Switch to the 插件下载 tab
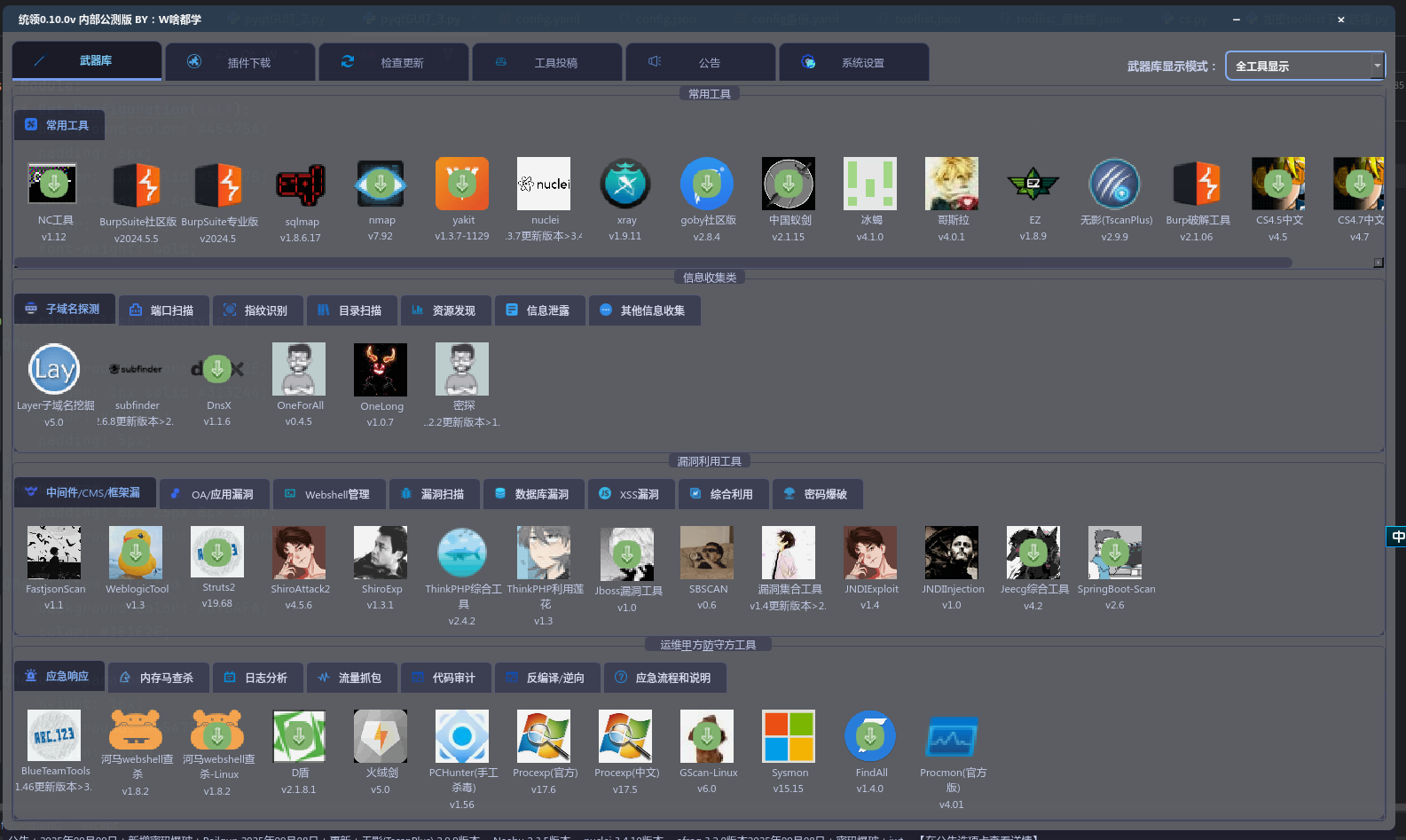The width and height of the screenshot is (1406, 840). tap(240, 63)
